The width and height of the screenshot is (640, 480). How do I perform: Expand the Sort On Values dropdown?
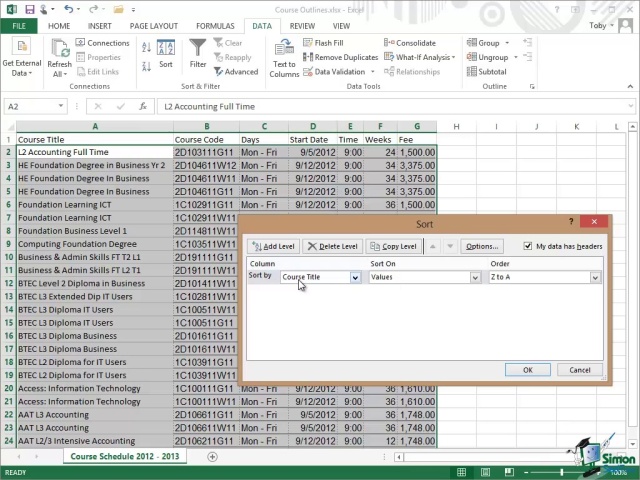pos(475,277)
